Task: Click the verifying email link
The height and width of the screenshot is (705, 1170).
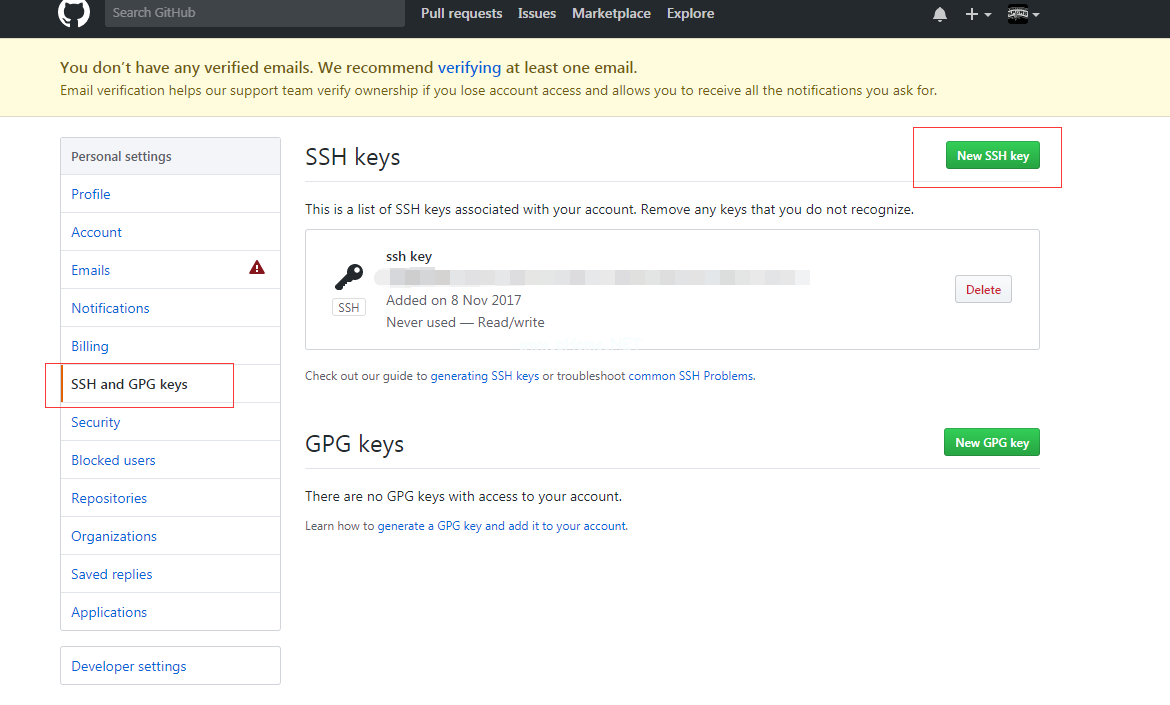Action: click(x=469, y=68)
